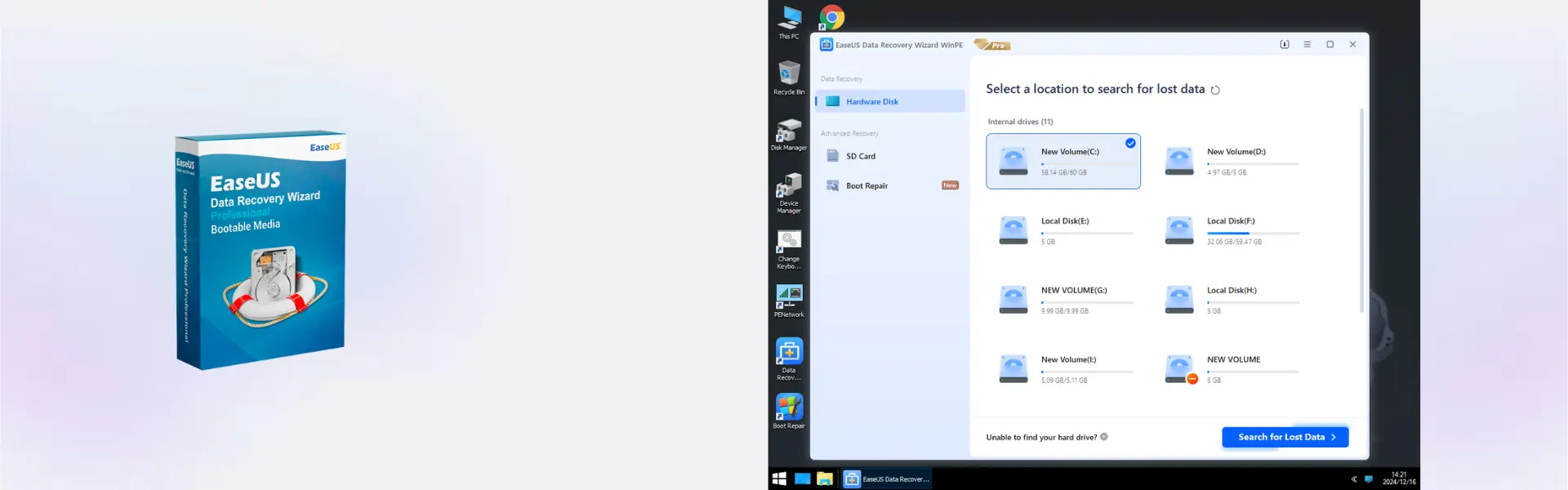This screenshot has height=490, width=1568.
Task: Click the 58.14 GB/60 GB size text
Action: [x=1063, y=172]
